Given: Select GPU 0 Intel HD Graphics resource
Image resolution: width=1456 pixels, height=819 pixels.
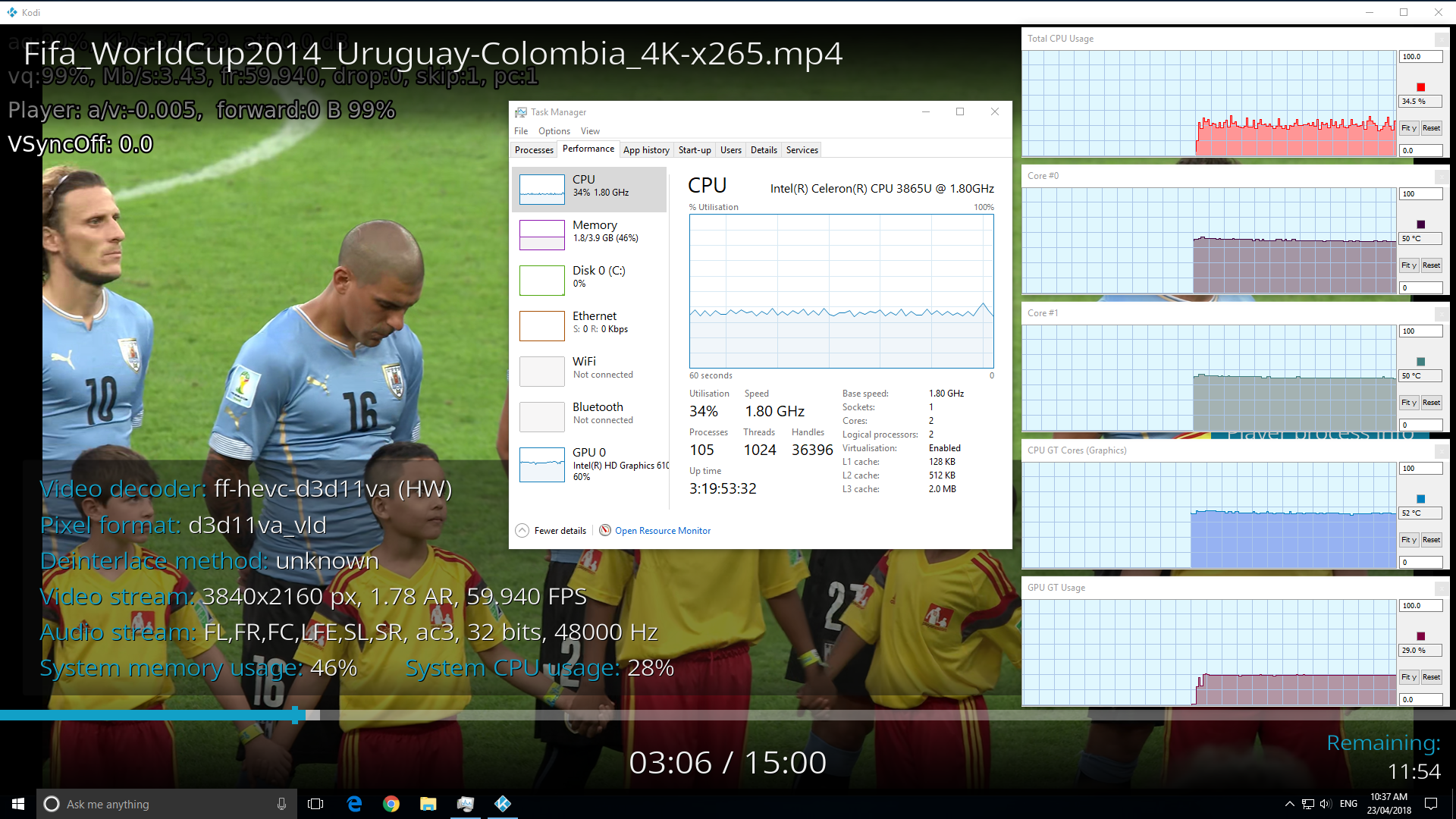Looking at the screenshot, I should click(x=589, y=464).
